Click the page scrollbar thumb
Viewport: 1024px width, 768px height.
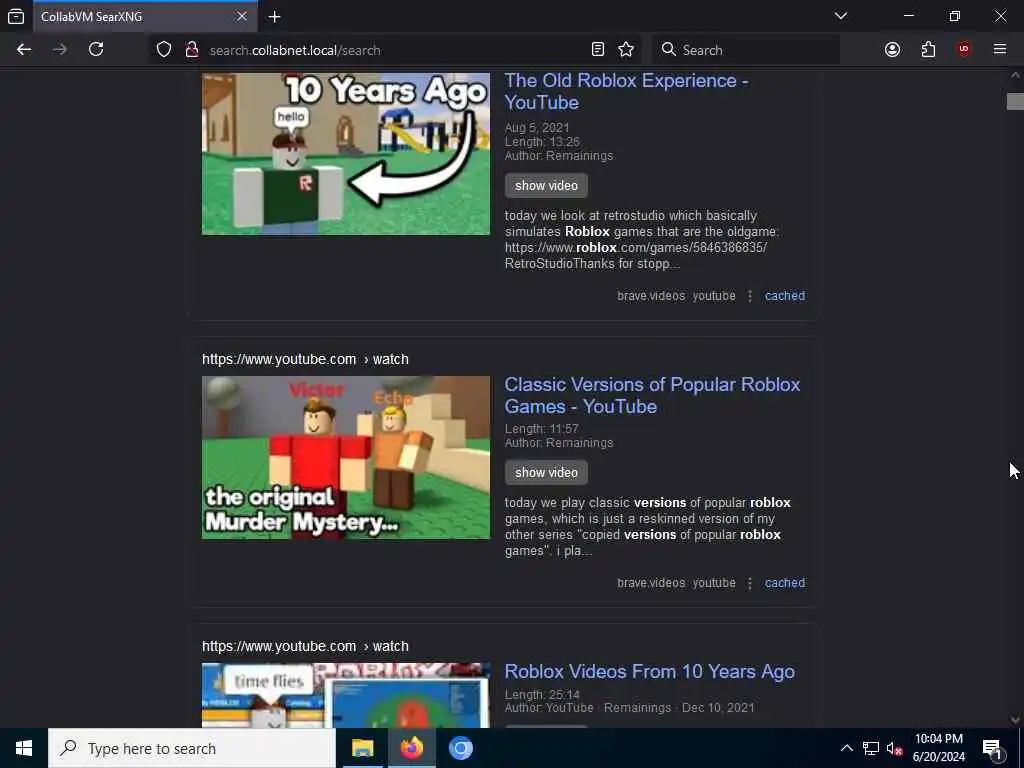pos(1015,101)
